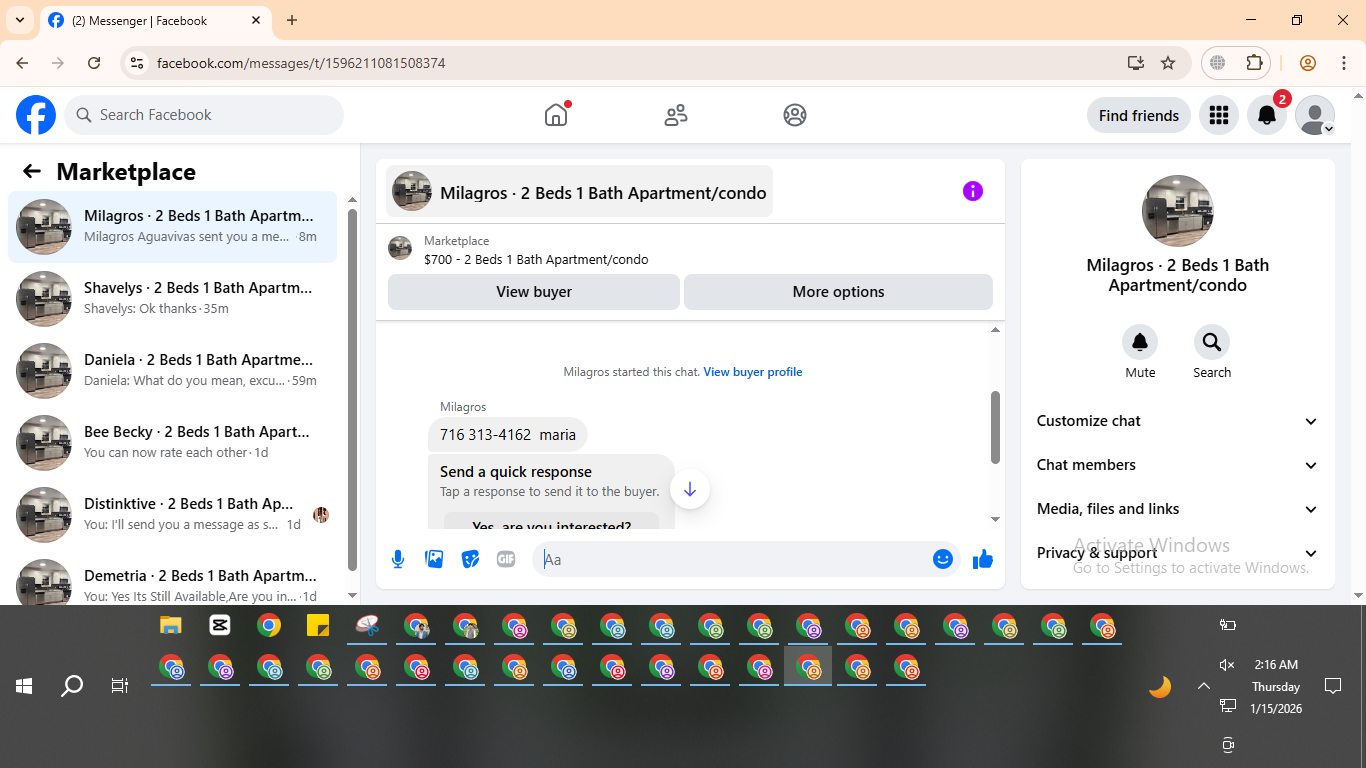This screenshot has height=768, width=1366.
Task: Open the Windows Start button
Action: (24, 686)
